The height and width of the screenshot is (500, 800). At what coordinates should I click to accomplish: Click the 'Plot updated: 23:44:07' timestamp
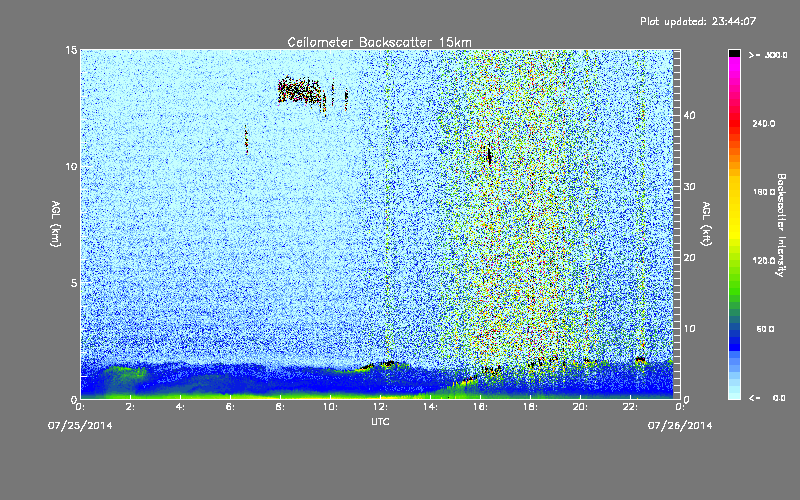tap(697, 21)
